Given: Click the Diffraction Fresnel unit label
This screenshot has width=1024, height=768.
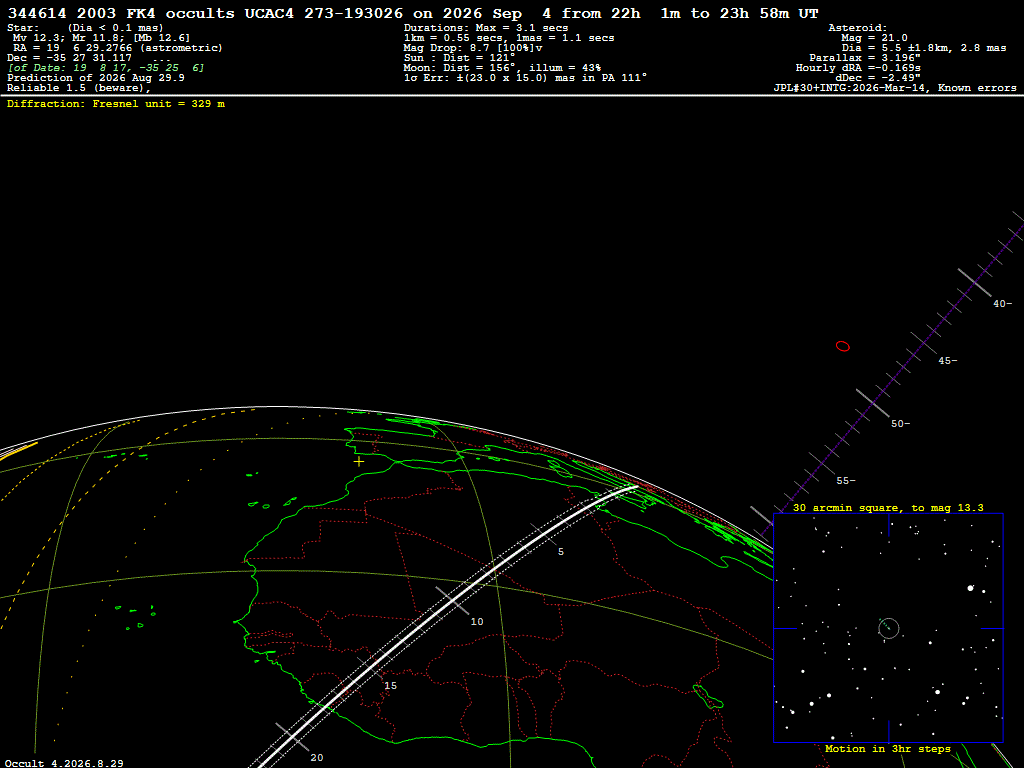Looking at the screenshot, I should tap(116, 104).
